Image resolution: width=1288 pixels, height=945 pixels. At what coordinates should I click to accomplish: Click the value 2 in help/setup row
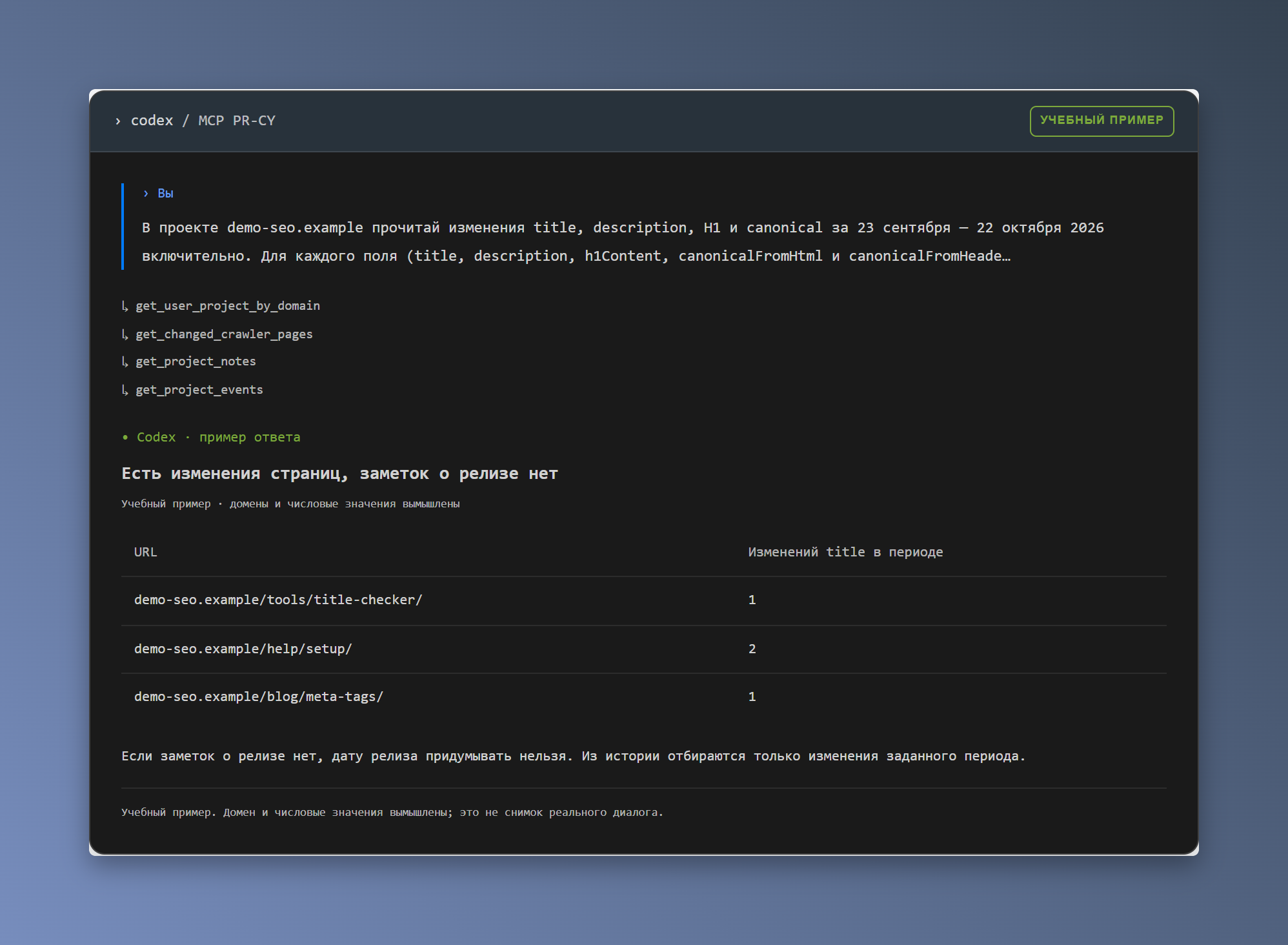tap(752, 649)
